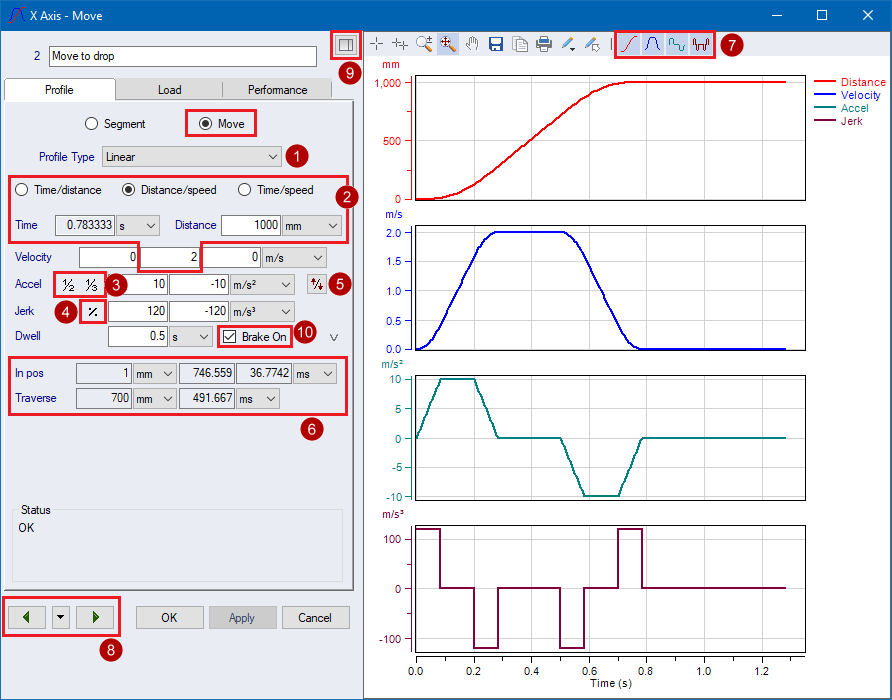
Task: Toggle the Distance curve plot button
Action: pos(628,44)
